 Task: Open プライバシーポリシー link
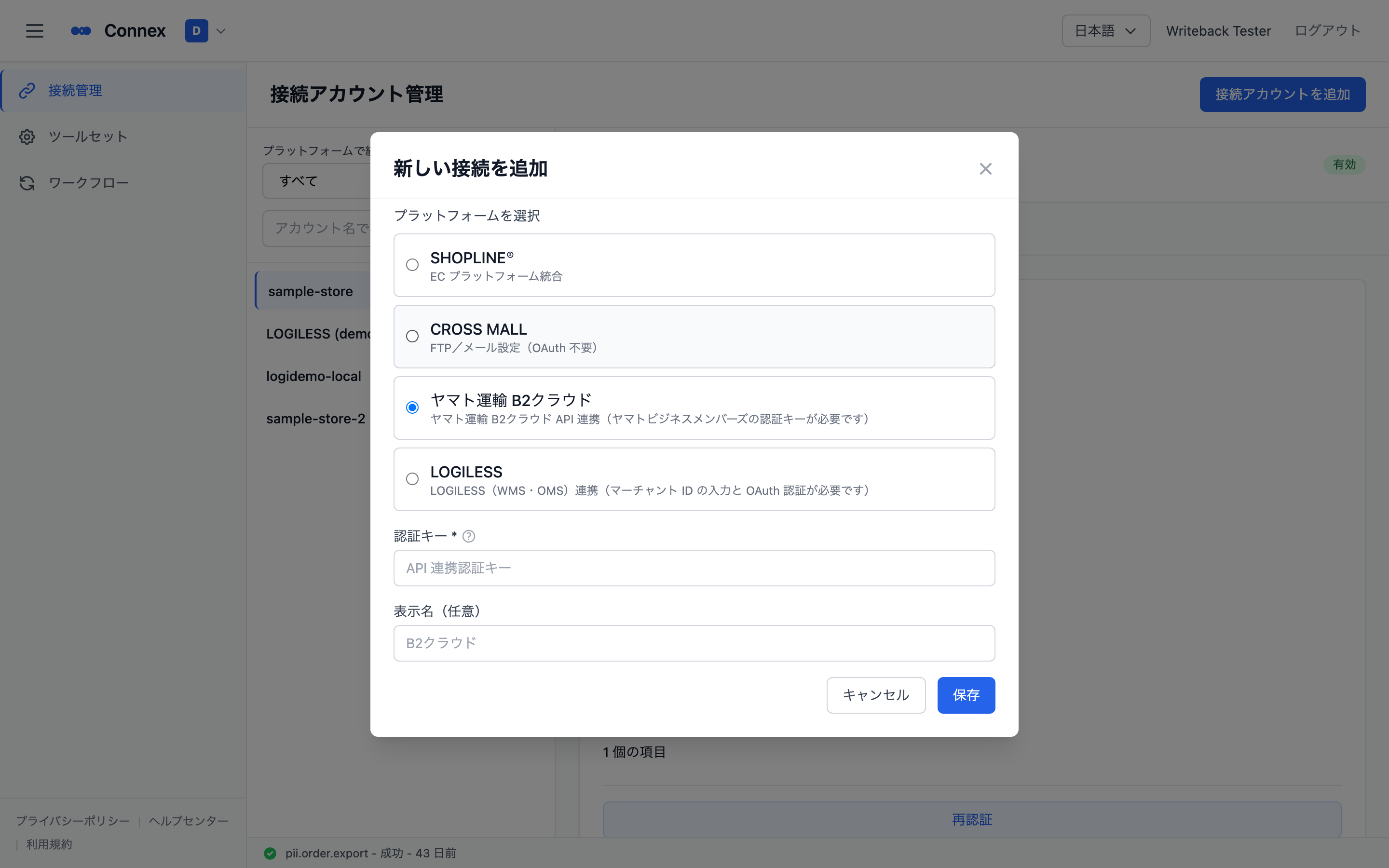tap(73, 821)
